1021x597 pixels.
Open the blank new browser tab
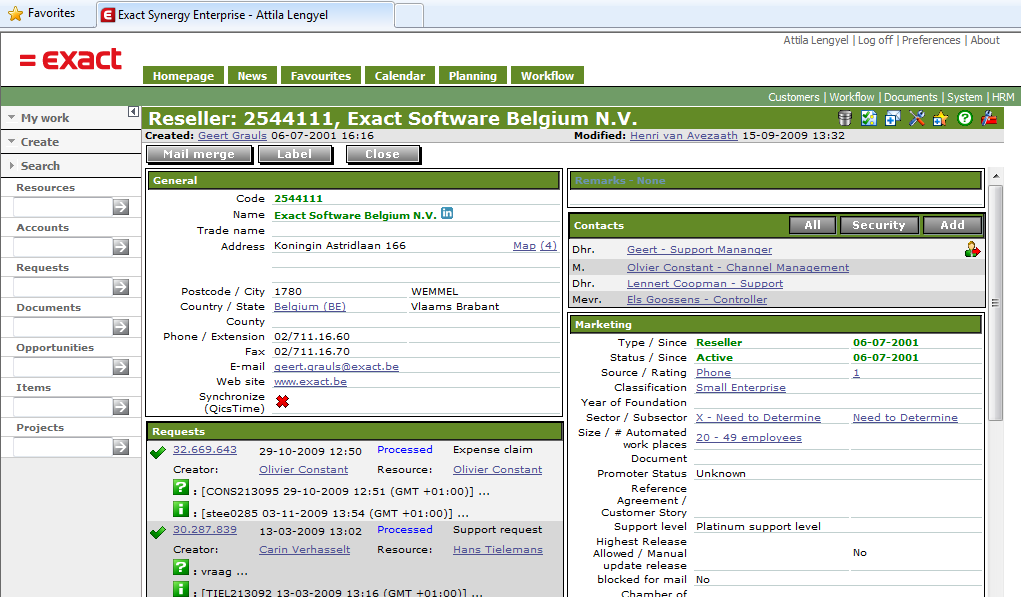tap(409, 15)
